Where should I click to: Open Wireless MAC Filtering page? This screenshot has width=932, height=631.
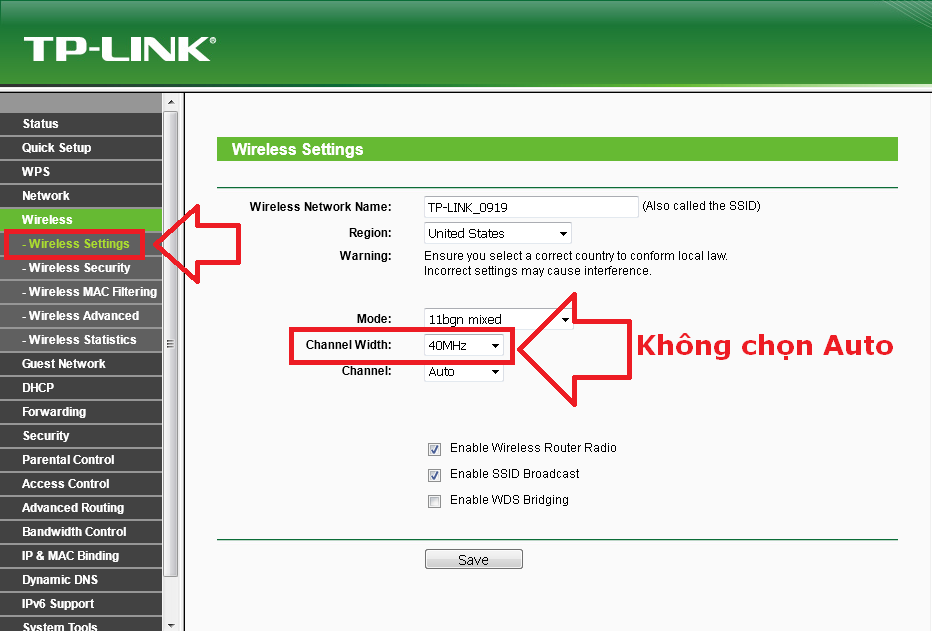tap(81, 292)
